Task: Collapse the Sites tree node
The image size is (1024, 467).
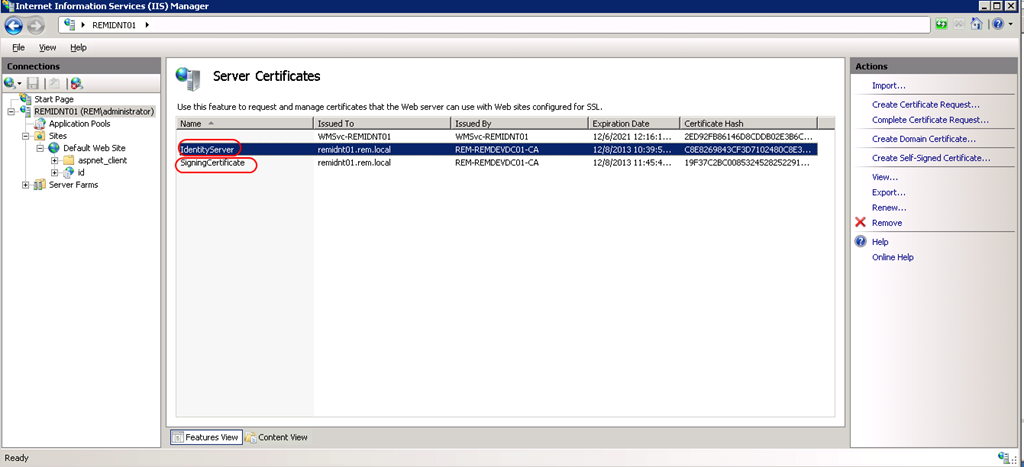Action: tap(27, 136)
